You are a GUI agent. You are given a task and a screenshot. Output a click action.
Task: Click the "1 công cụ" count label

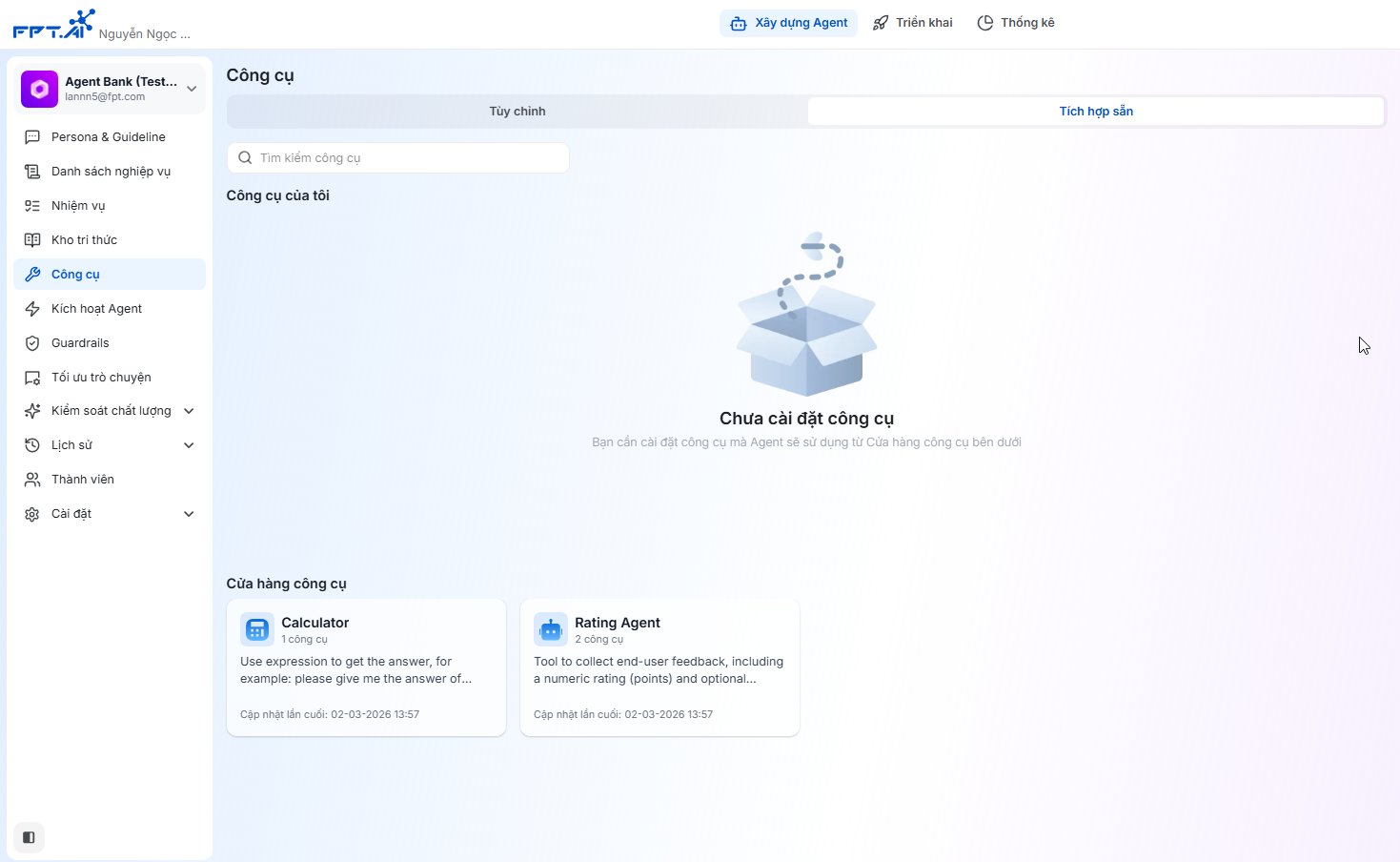pos(304,640)
